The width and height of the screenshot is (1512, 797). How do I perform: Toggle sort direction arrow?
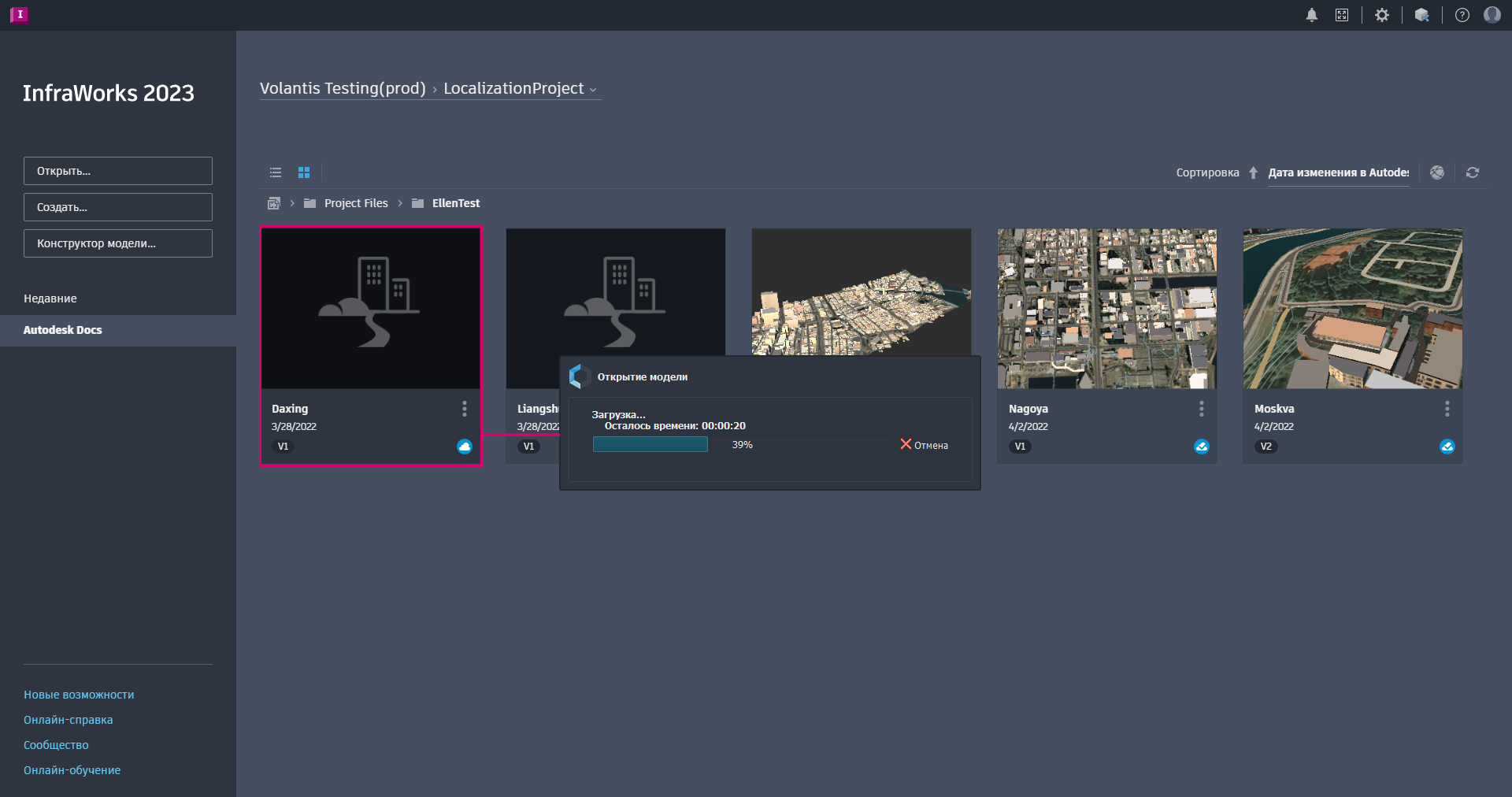pos(1253,172)
